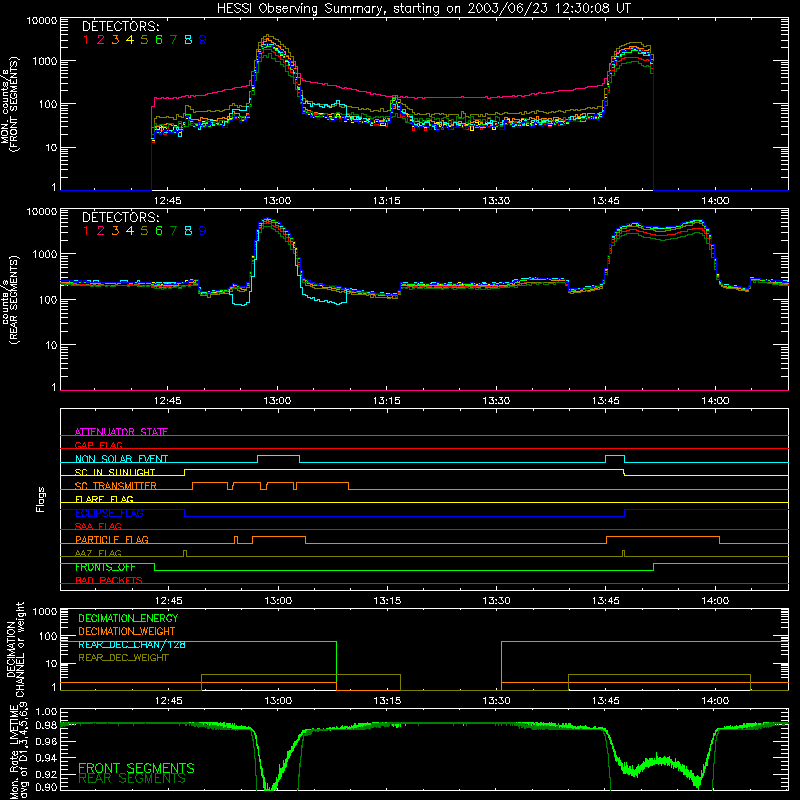Select the DECIMATION_ENERGY legend entry

tap(128, 618)
